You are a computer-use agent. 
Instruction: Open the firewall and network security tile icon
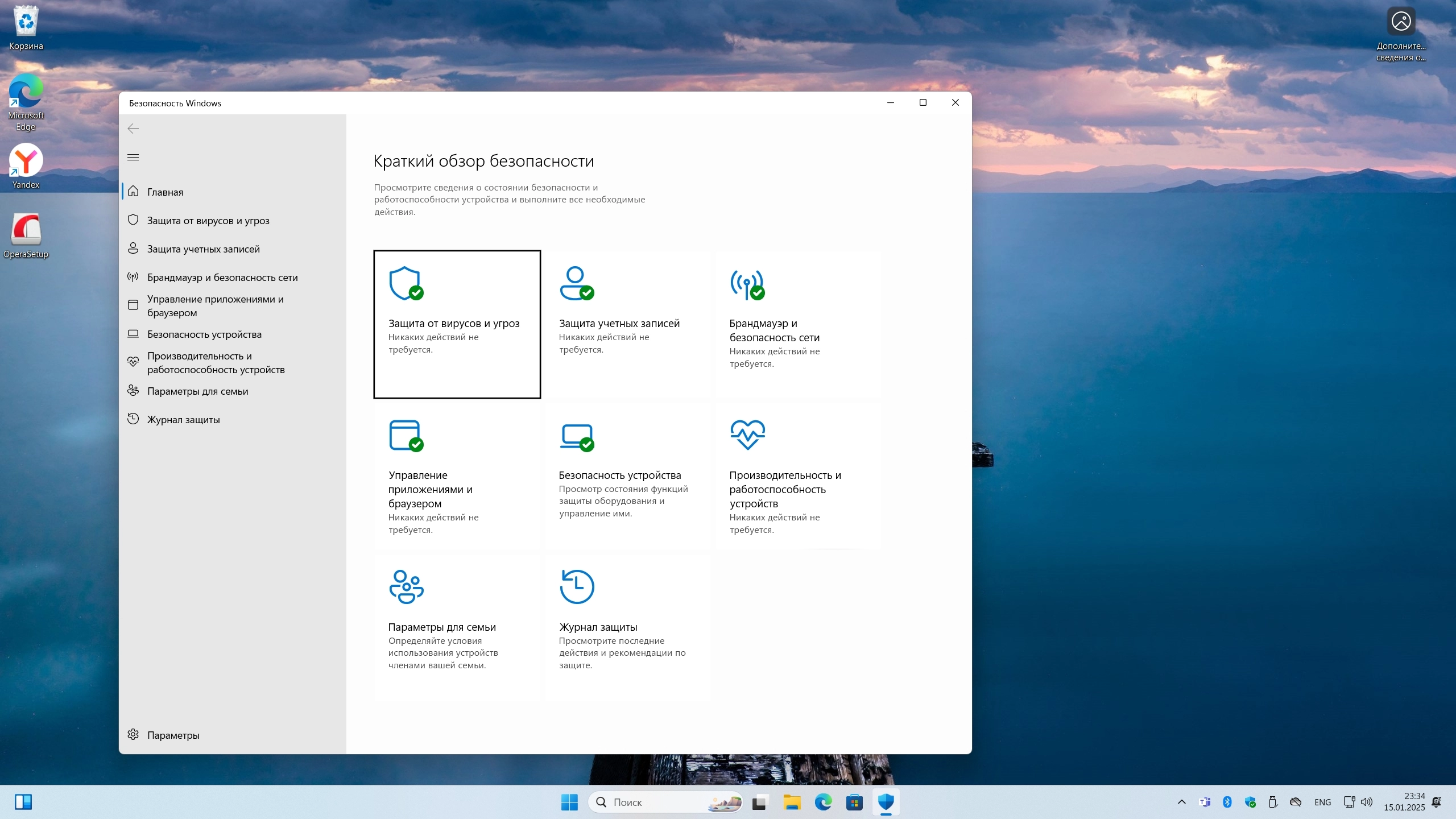(747, 284)
